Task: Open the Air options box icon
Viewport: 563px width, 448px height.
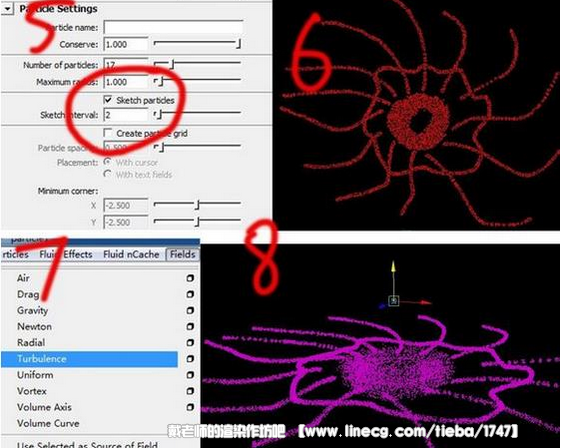Action: 190,278
